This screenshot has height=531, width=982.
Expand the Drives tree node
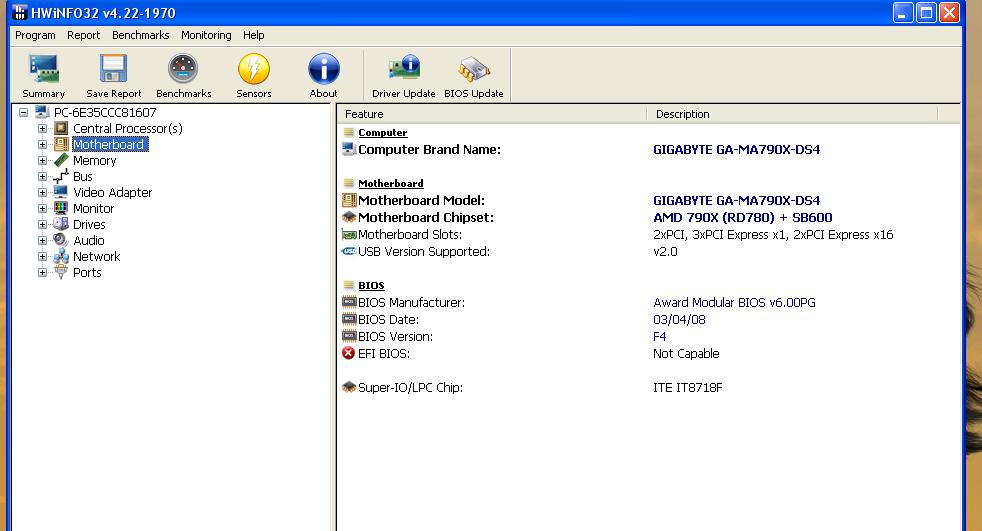pyautogui.click(x=43, y=224)
